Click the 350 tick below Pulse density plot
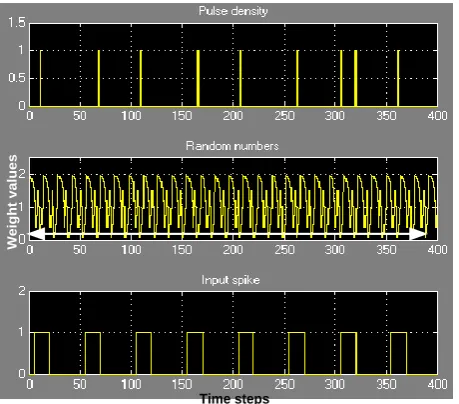The image size is (459, 404). (386, 116)
